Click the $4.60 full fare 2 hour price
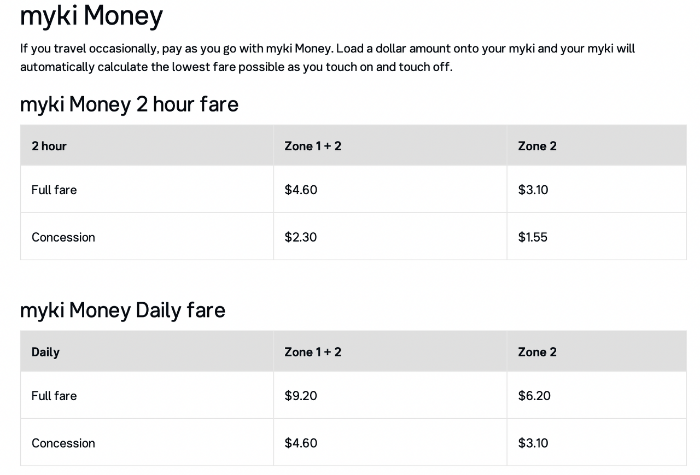This screenshot has height=475, width=700. pyautogui.click(x=301, y=190)
